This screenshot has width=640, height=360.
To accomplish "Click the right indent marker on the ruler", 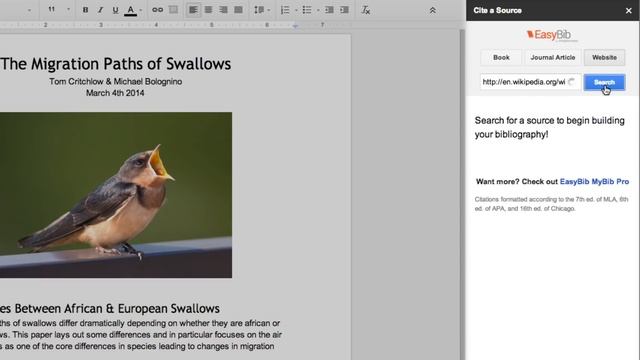I will (295, 26).
